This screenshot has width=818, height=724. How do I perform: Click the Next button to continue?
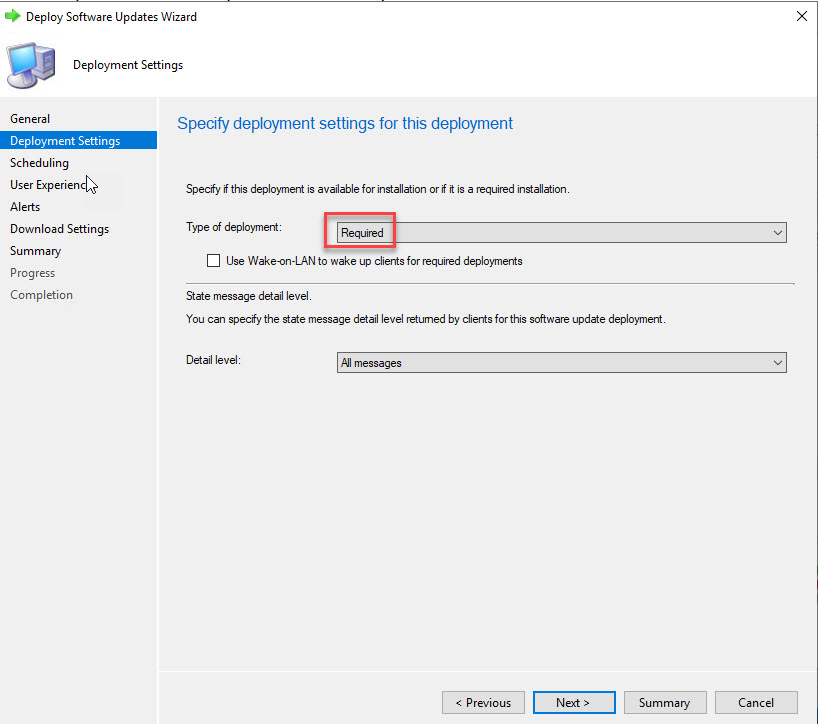click(572, 702)
